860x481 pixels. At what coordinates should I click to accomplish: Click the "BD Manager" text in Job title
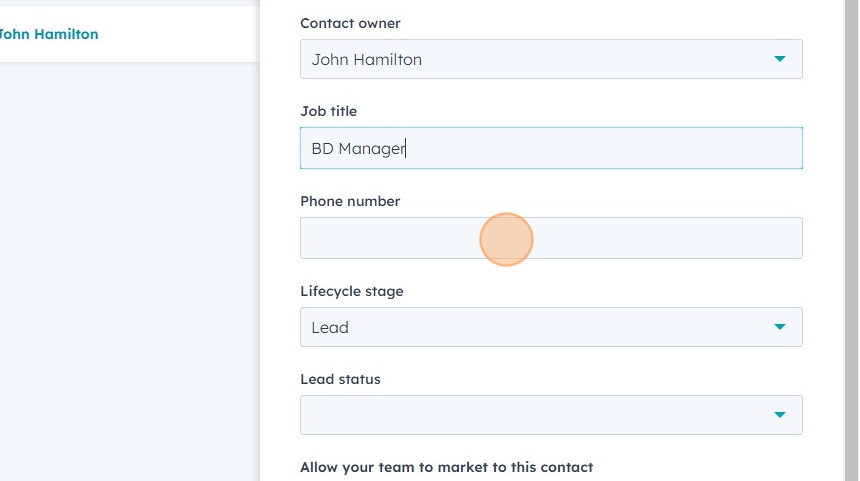coord(358,149)
